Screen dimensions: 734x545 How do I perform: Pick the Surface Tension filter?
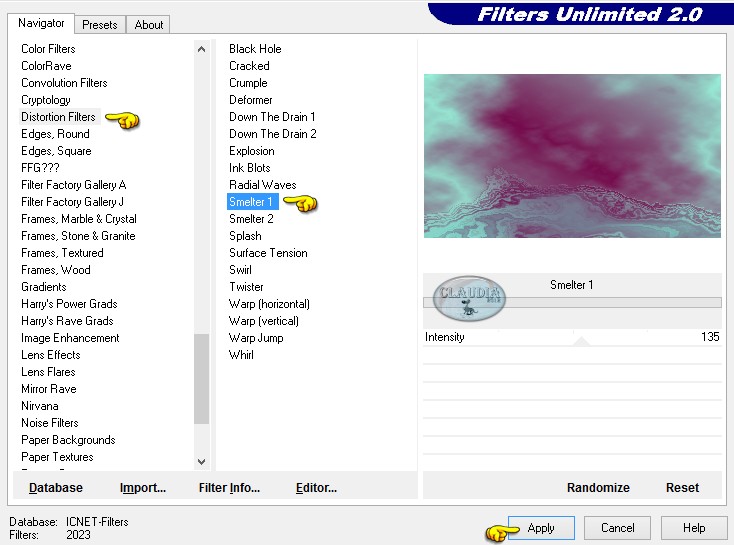pyautogui.click(x=268, y=253)
